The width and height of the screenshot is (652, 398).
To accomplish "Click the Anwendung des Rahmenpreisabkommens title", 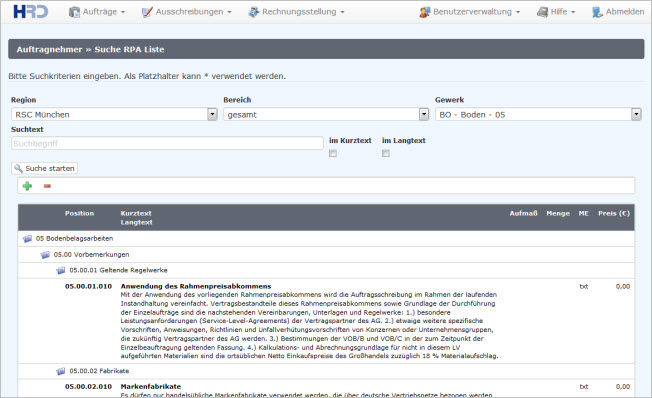I will [196, 287].
